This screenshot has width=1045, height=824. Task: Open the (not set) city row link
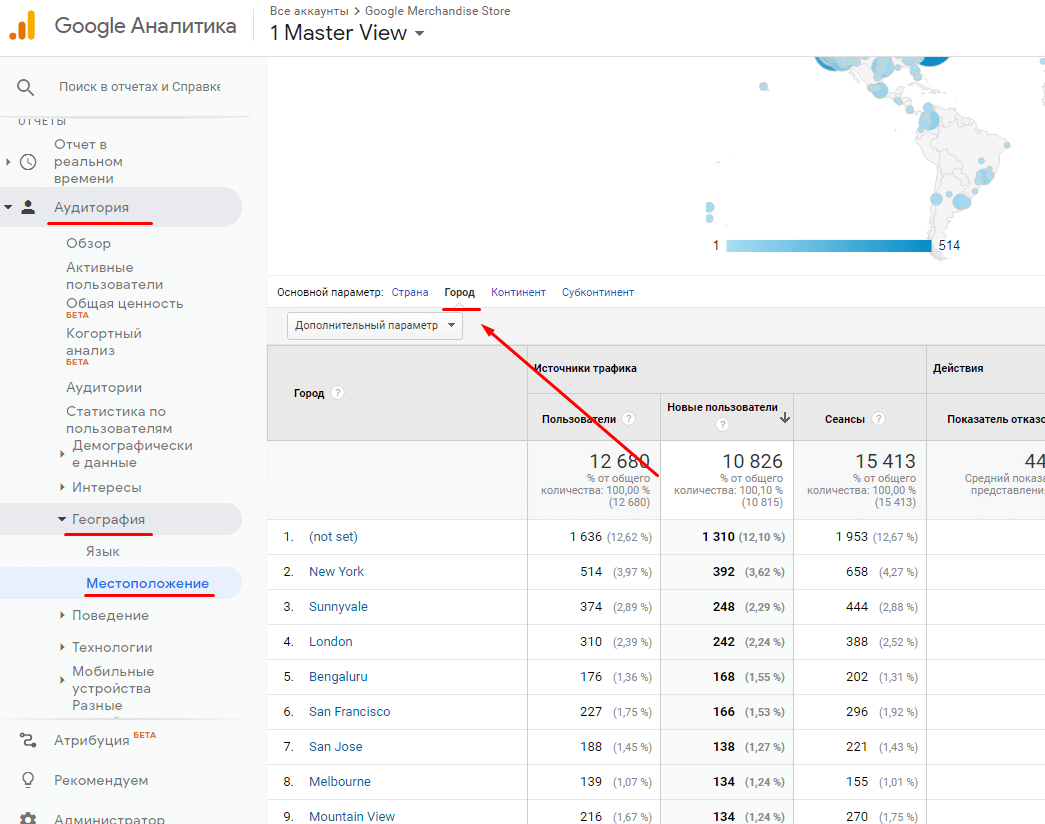[x=333, y=537]
